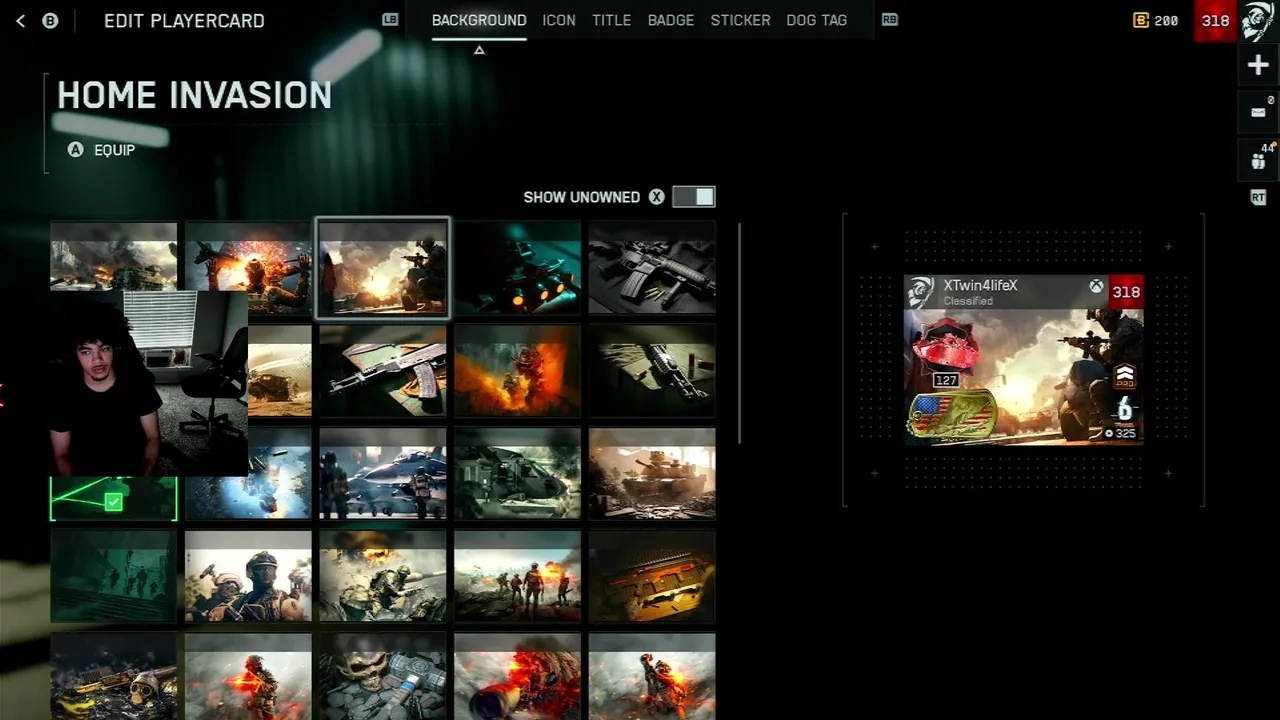Switch to the Sticker tab

coord(740,20)
